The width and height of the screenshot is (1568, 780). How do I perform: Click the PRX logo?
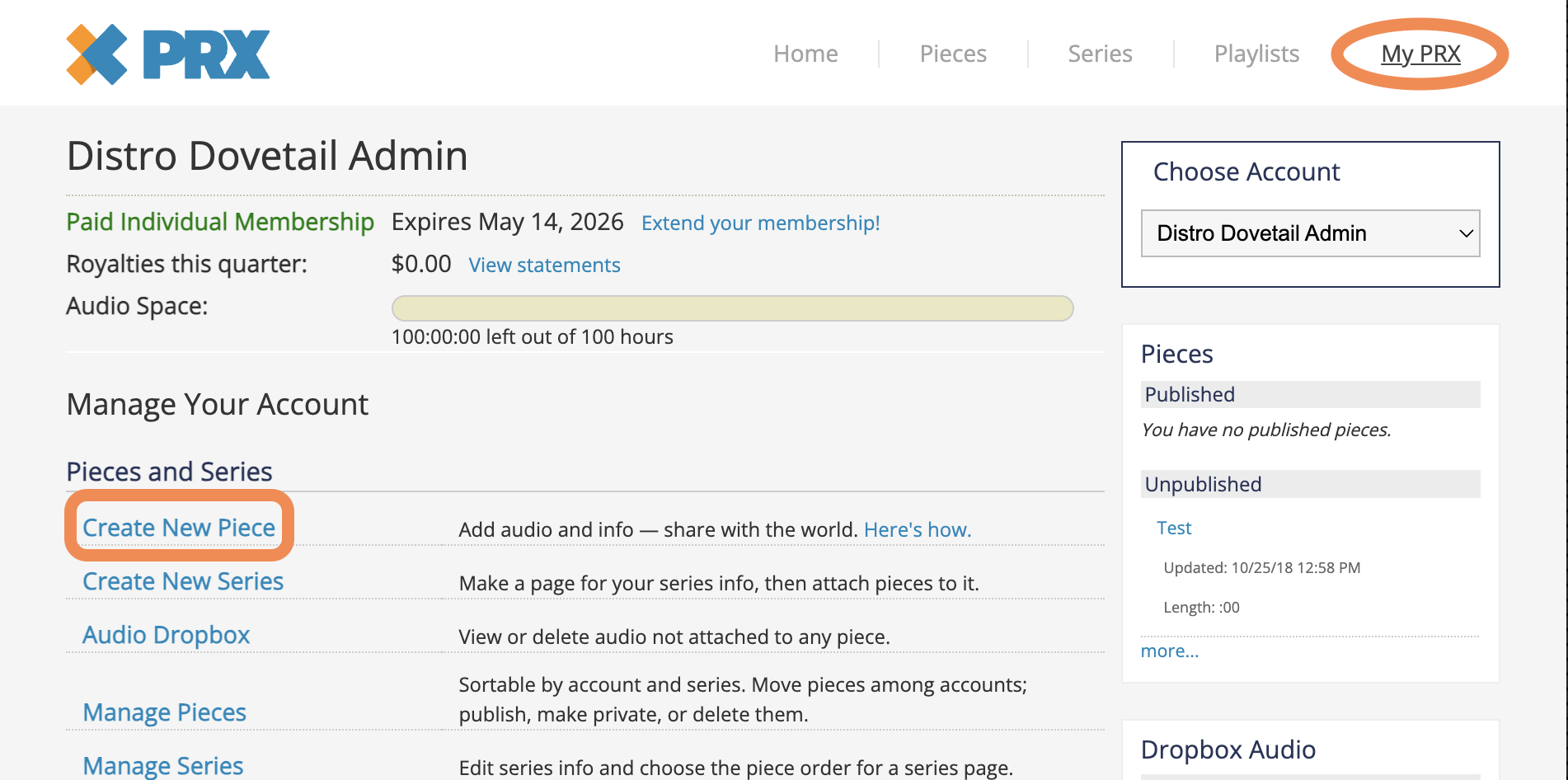(x=168, y=54)
